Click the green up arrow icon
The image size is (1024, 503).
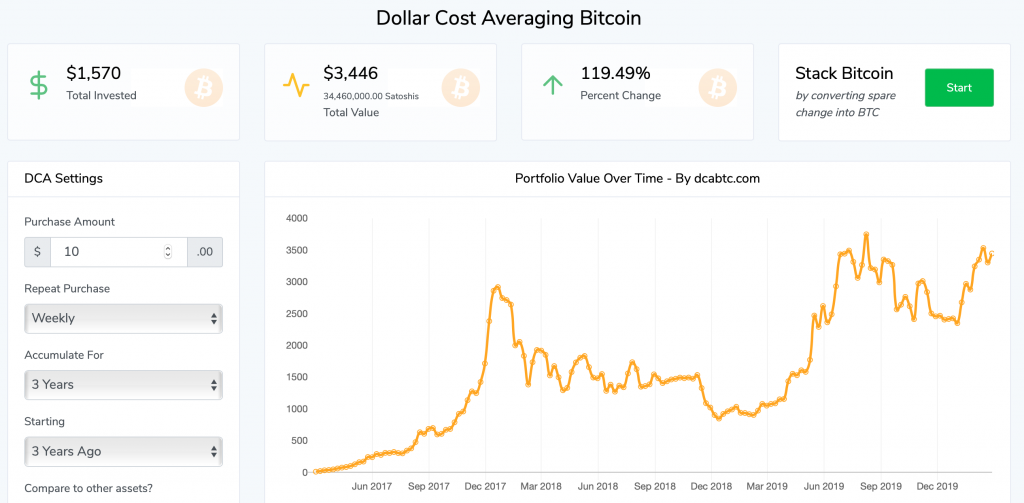[552, 85]
